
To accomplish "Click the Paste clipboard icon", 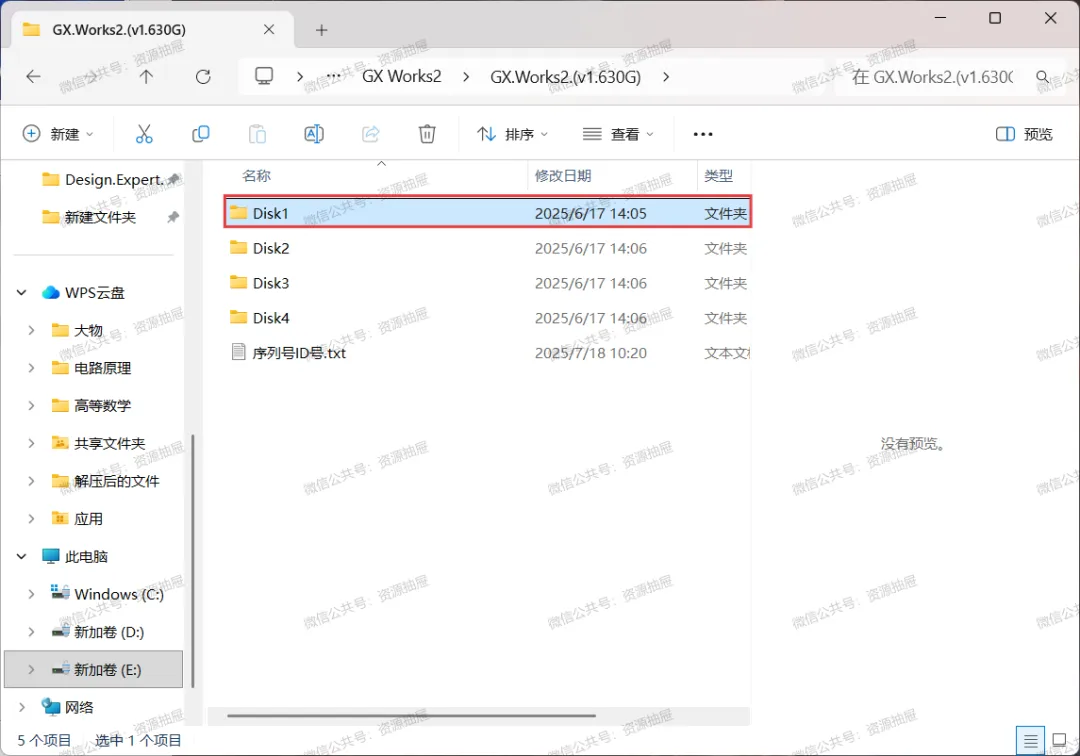I will pyautogui.click(x=257, y=134).
